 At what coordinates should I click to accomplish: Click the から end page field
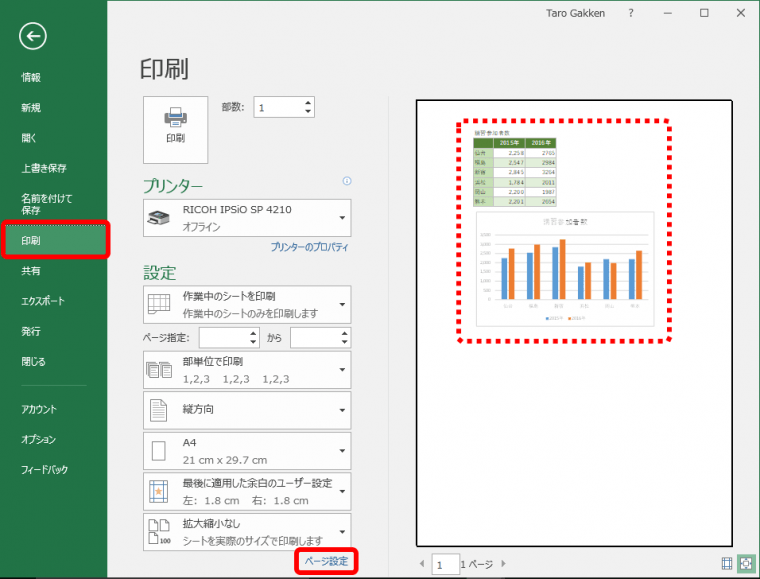click(x=316, y=338)
